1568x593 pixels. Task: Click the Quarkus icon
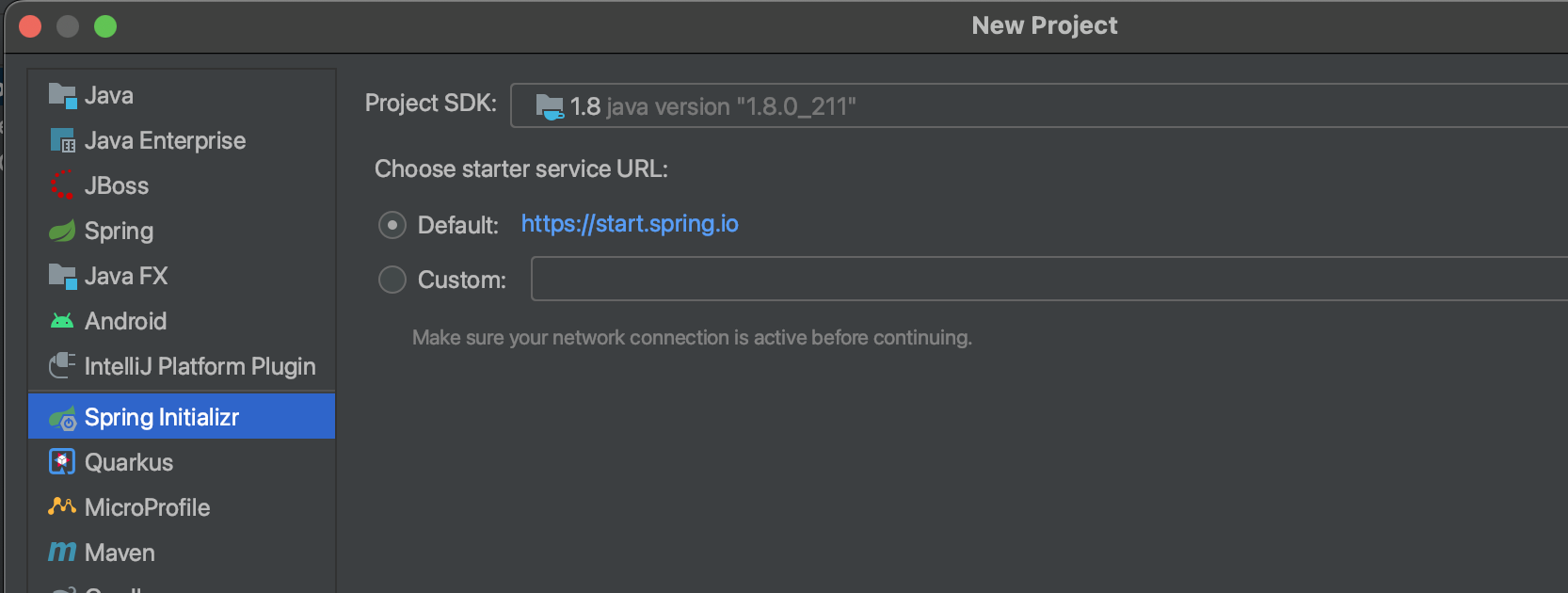pyautogui.click(x=62, y=462)
